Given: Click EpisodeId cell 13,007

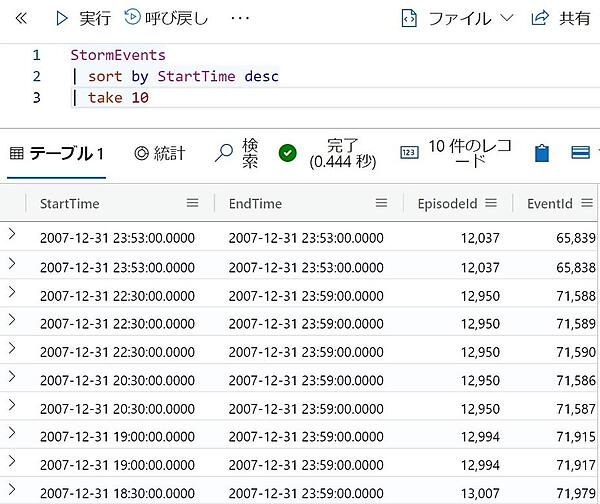Looking at the screenshot, I should 480,493.
